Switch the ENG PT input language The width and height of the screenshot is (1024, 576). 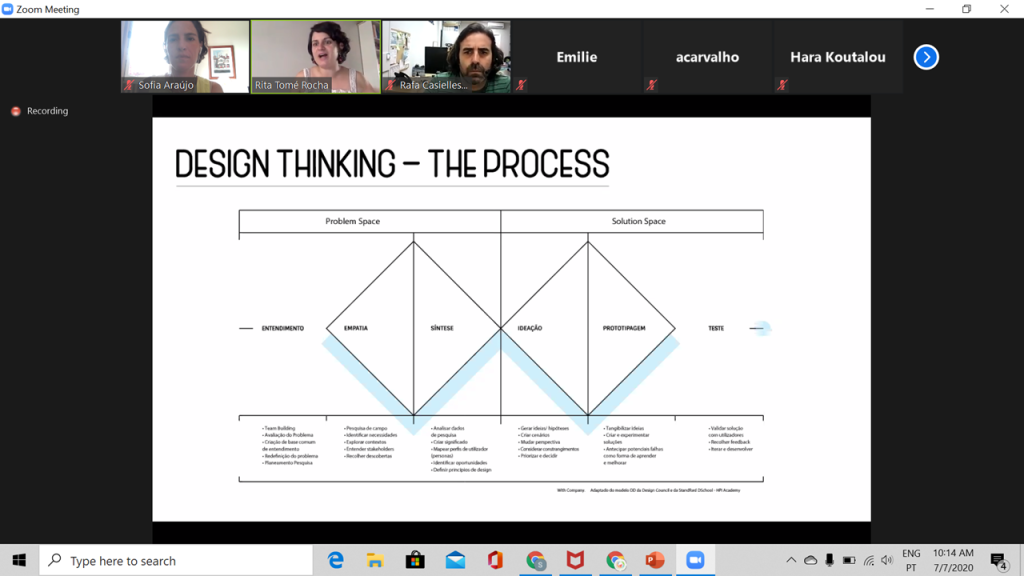pyautogui.click(x=911, y=560)
